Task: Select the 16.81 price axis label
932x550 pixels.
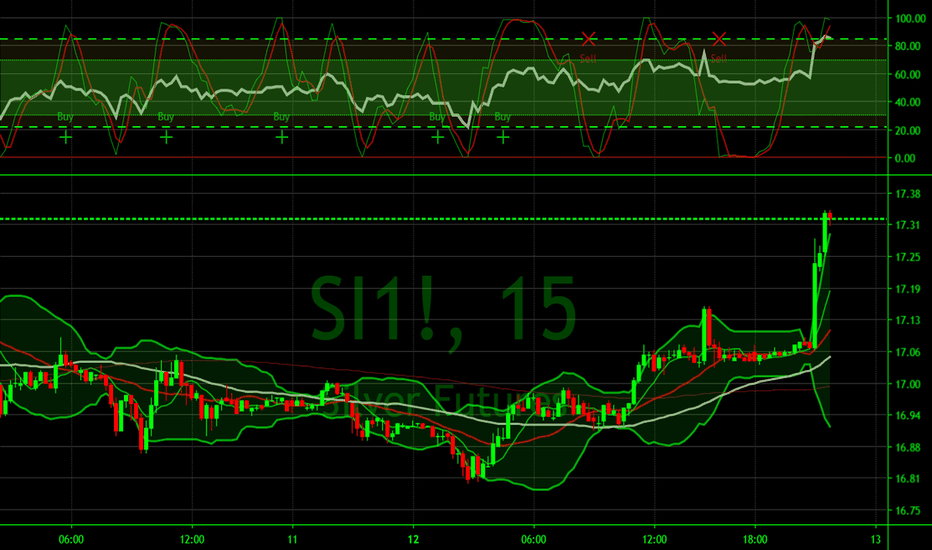Action: click(x=908, y=479)
